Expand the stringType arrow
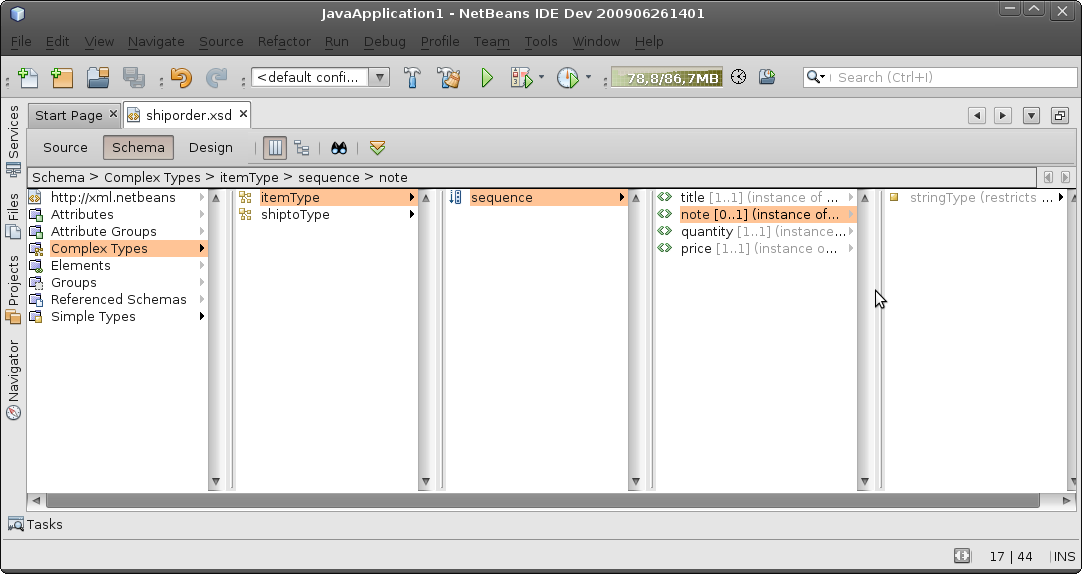The image size is (1082, 574). click(1061, 197)
